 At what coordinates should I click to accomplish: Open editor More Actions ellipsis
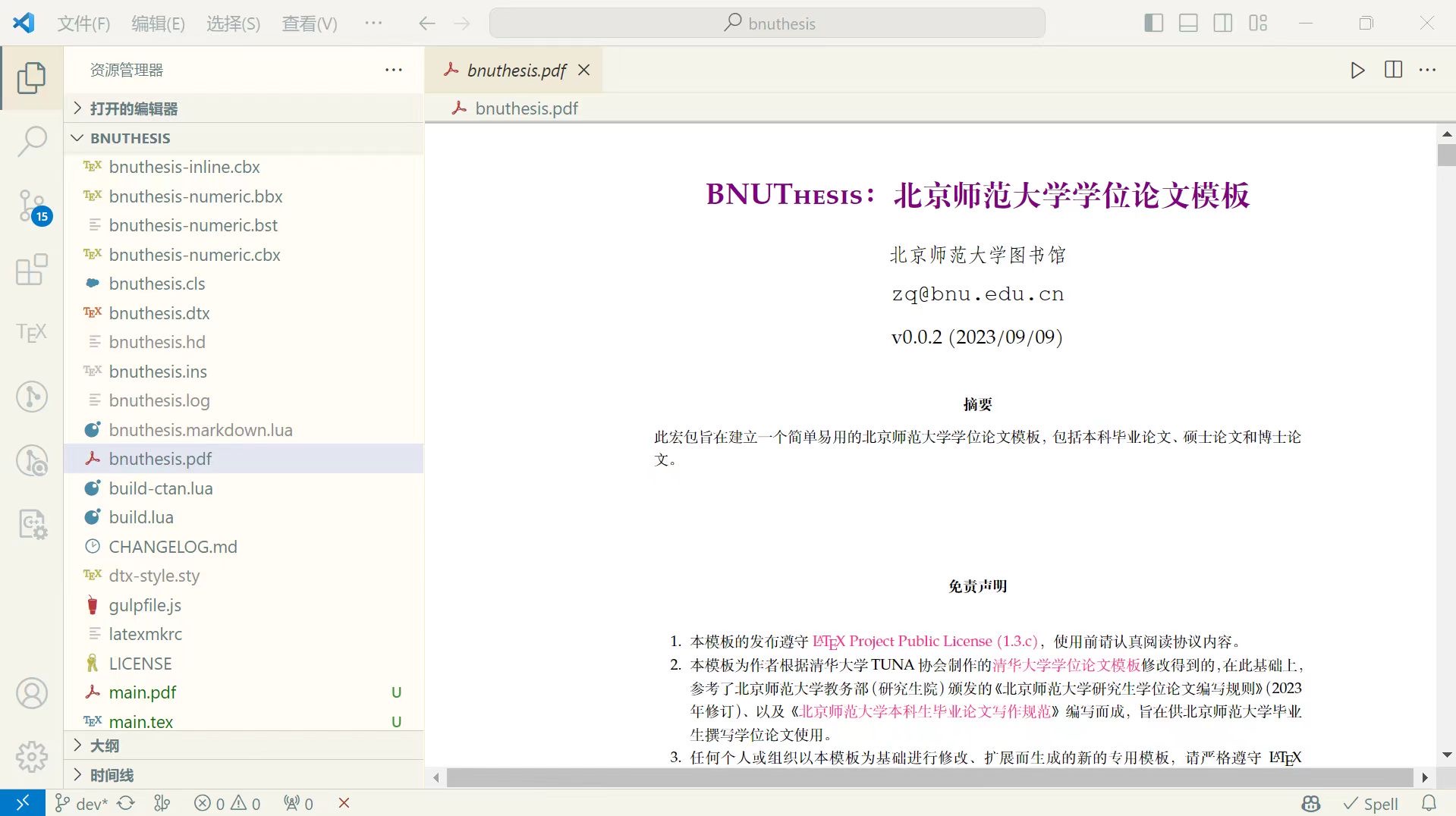1427,70
